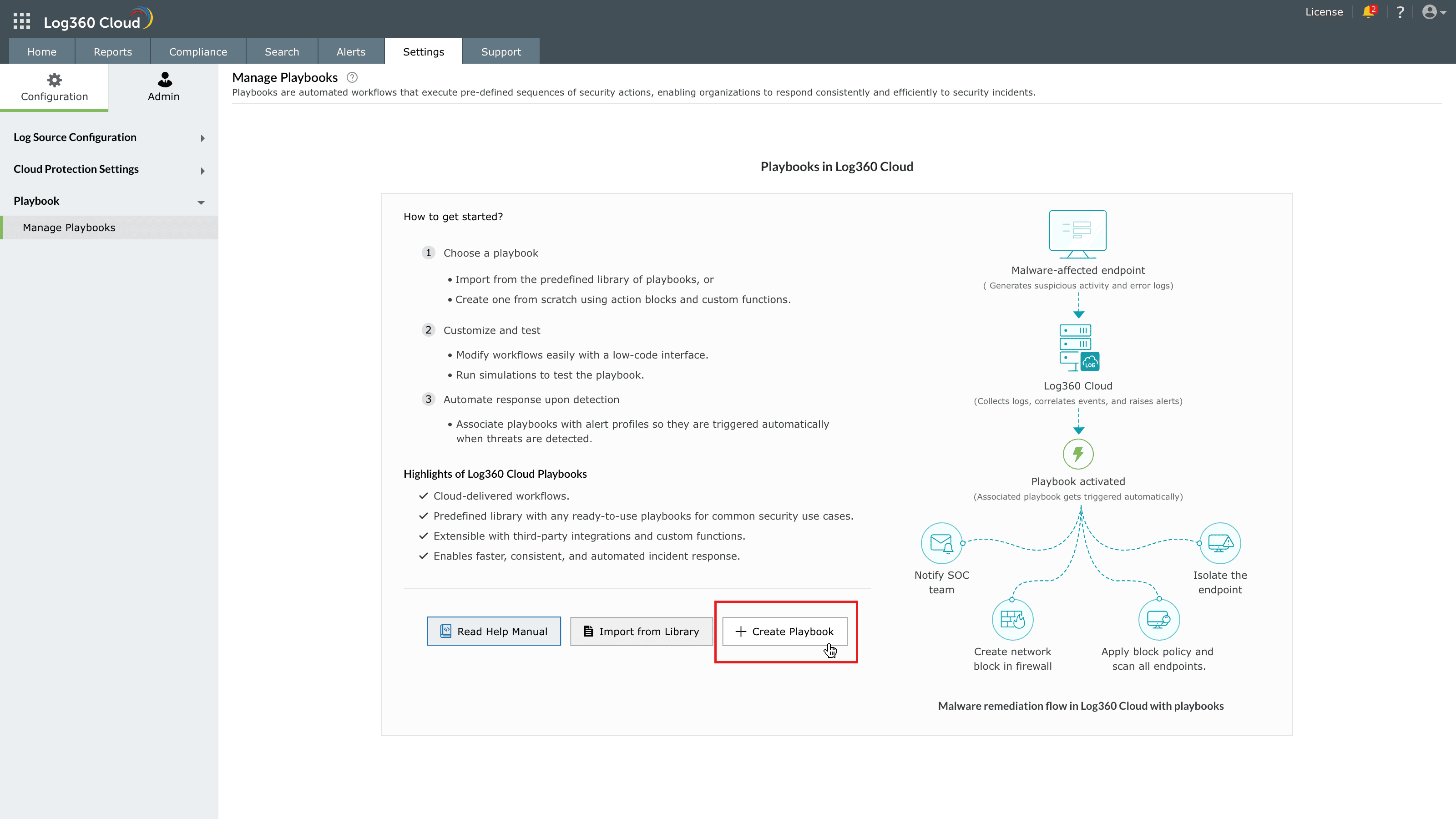Click 'Modify workflows easily' bullet text

click(582, 355)
